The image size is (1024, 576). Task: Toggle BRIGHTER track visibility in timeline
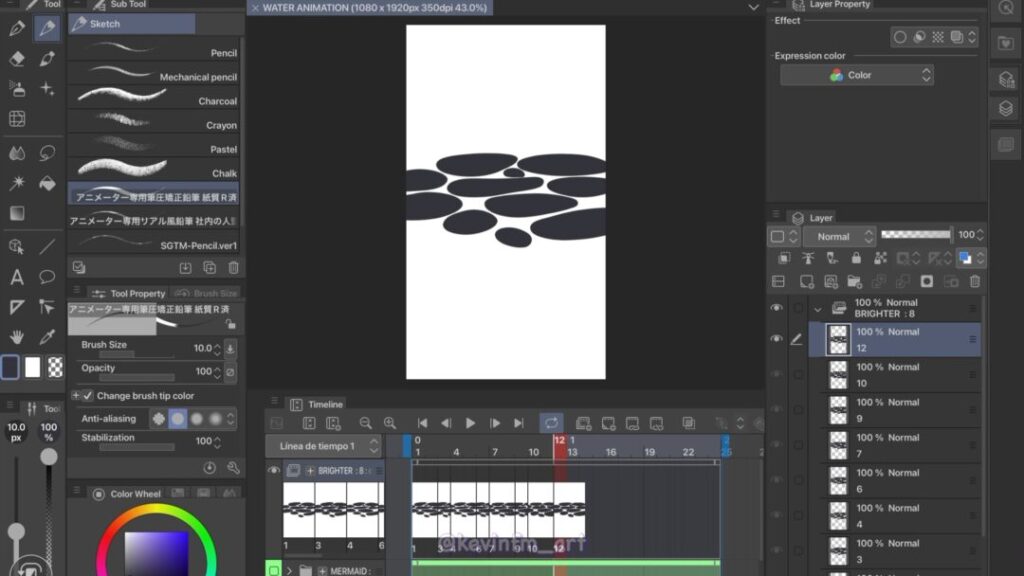coord(274,470)
